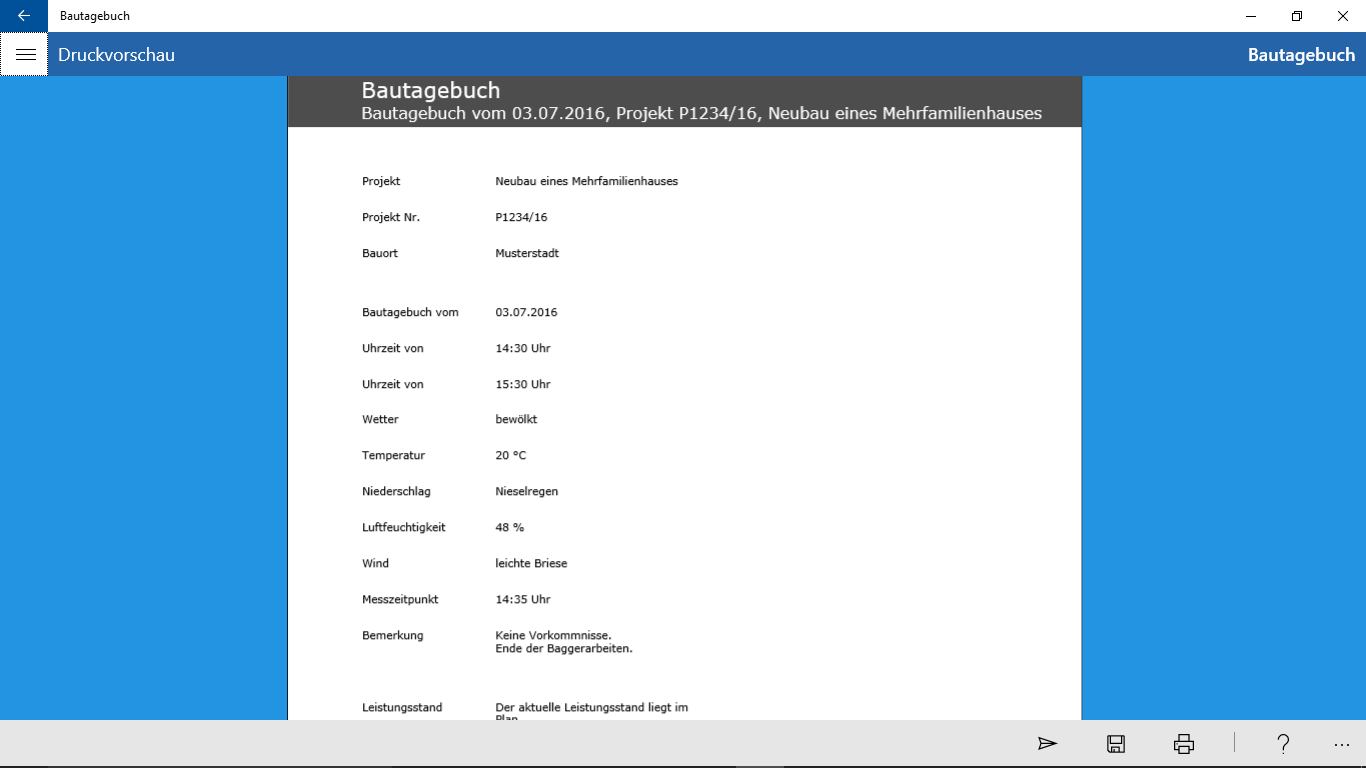
Task: Open help via the question mark icon
Action: (x=1283, y=744)
